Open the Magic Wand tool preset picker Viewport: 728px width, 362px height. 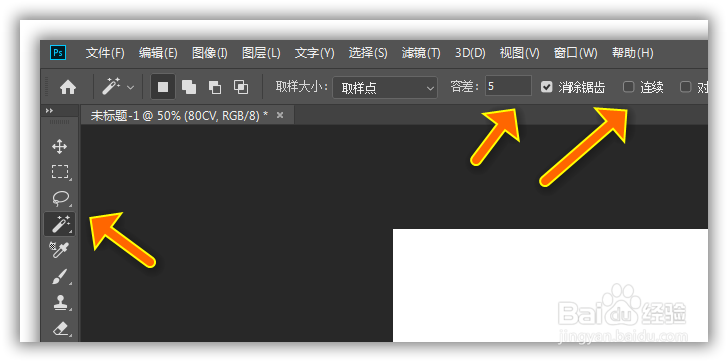pos(118,87)
